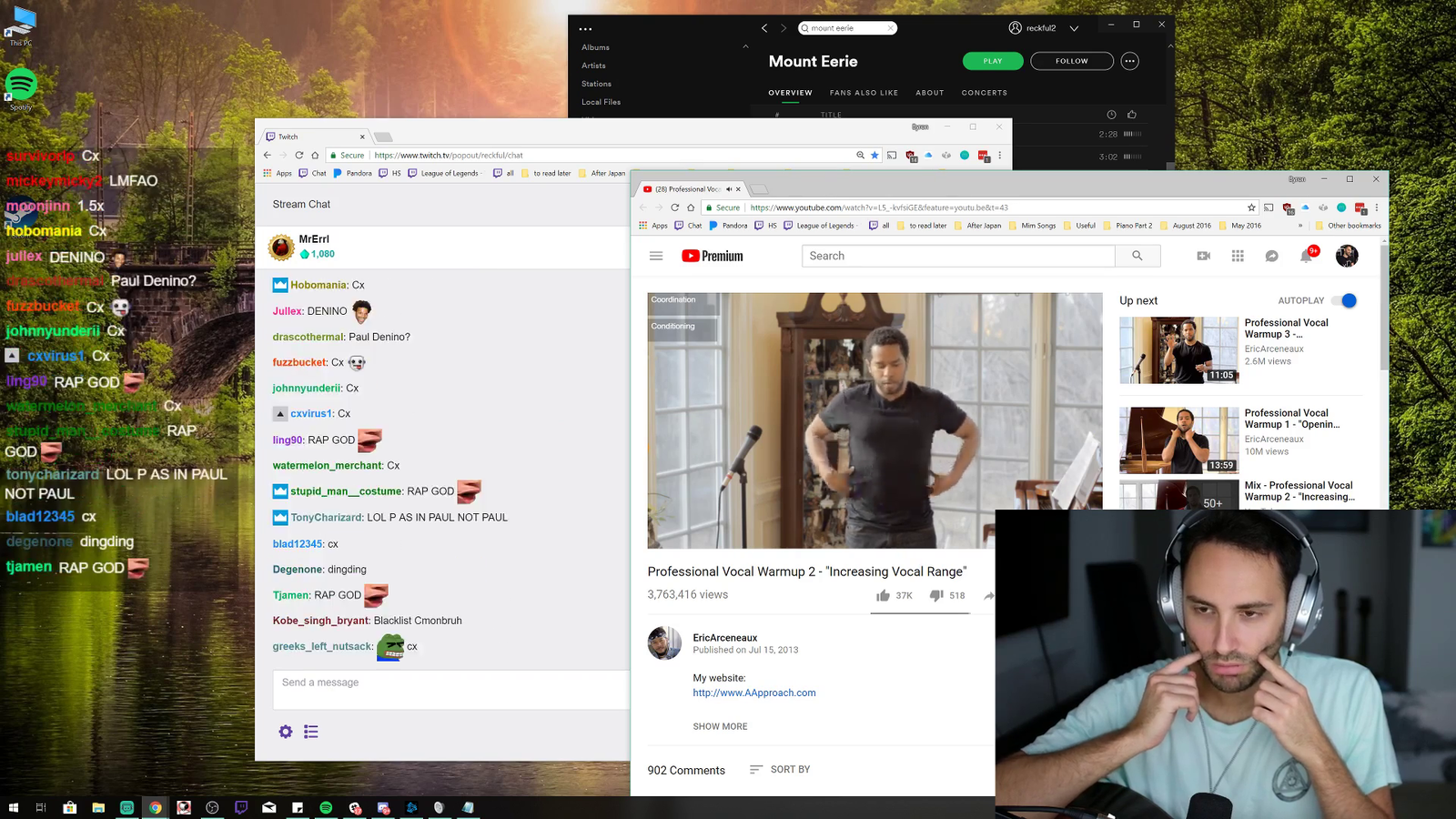
Task: Click the YouTube search magnifier button
Action: (x=1137, y=256)
